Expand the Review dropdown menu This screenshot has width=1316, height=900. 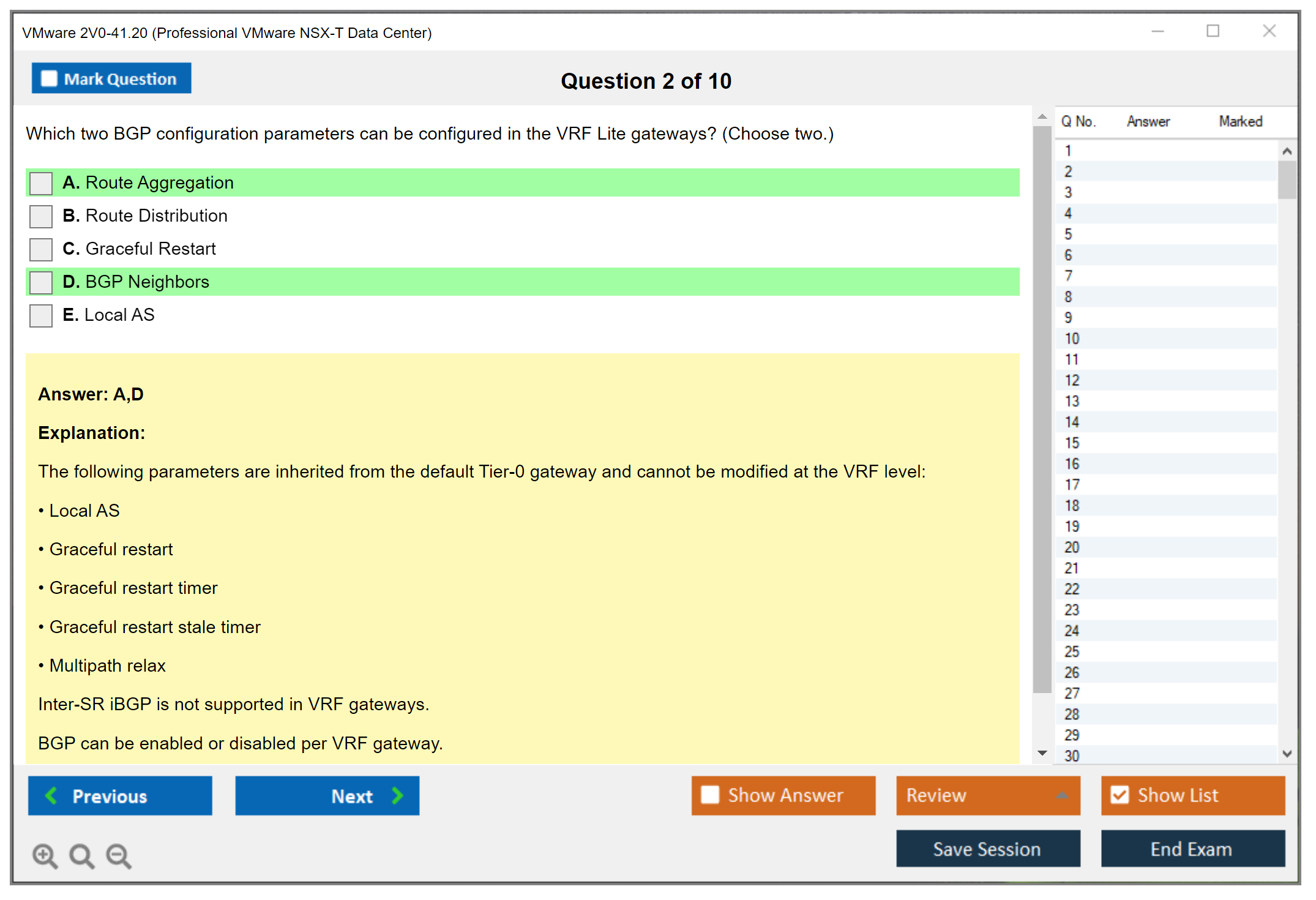pos(1062,795)
